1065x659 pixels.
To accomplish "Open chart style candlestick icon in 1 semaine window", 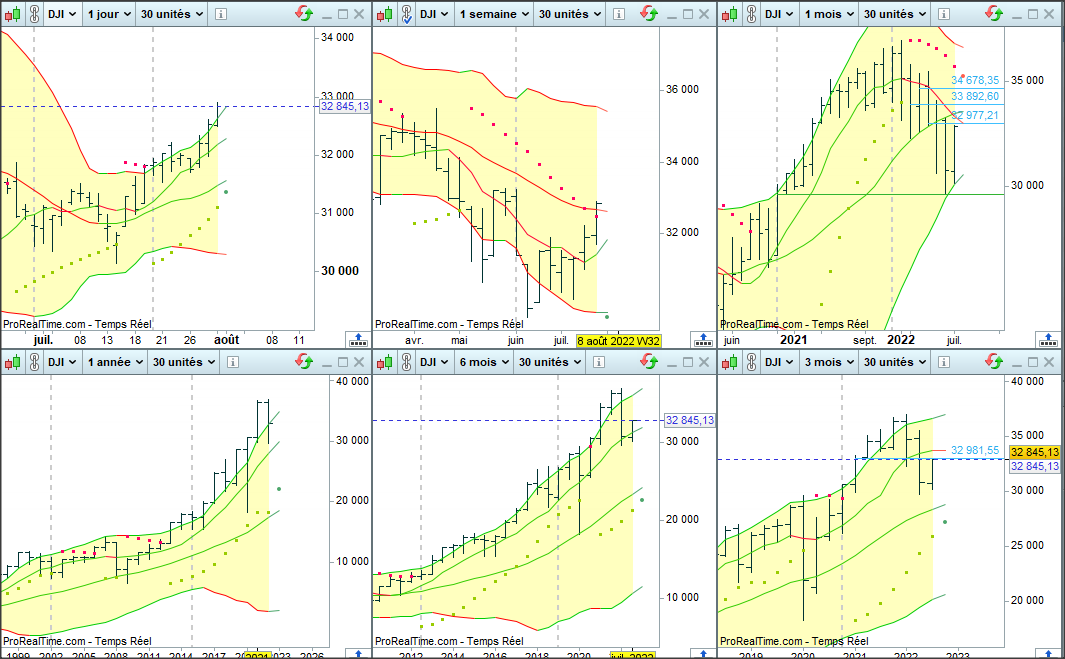I will point(384,14).
